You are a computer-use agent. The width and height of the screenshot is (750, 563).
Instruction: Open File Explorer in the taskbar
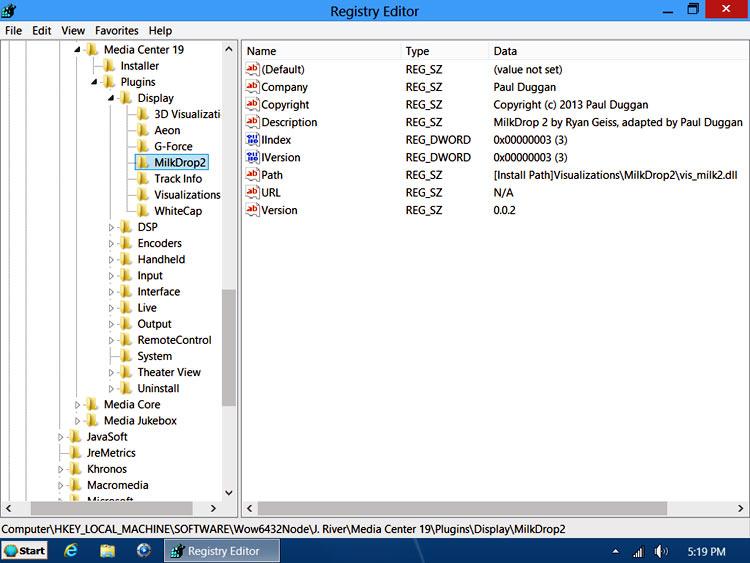(x=107, y=551)
